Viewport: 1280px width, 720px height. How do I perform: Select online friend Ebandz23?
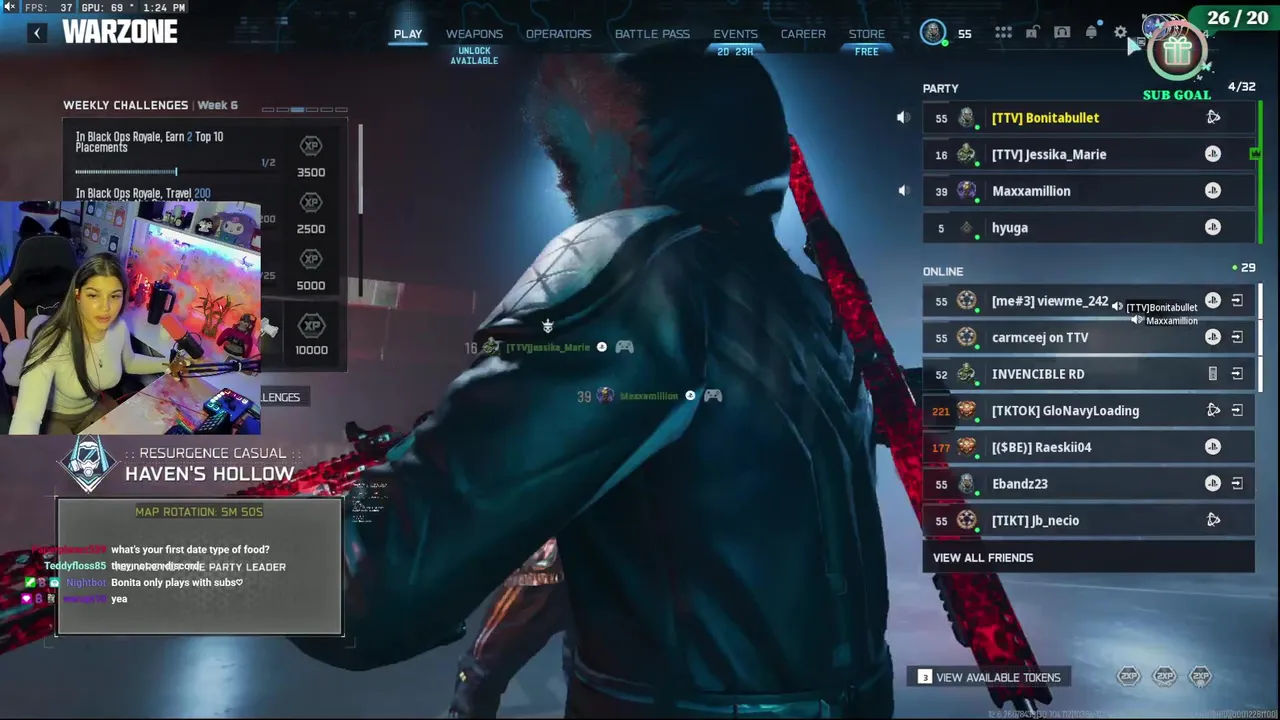pyautogui.click(x=1088, y=483)
